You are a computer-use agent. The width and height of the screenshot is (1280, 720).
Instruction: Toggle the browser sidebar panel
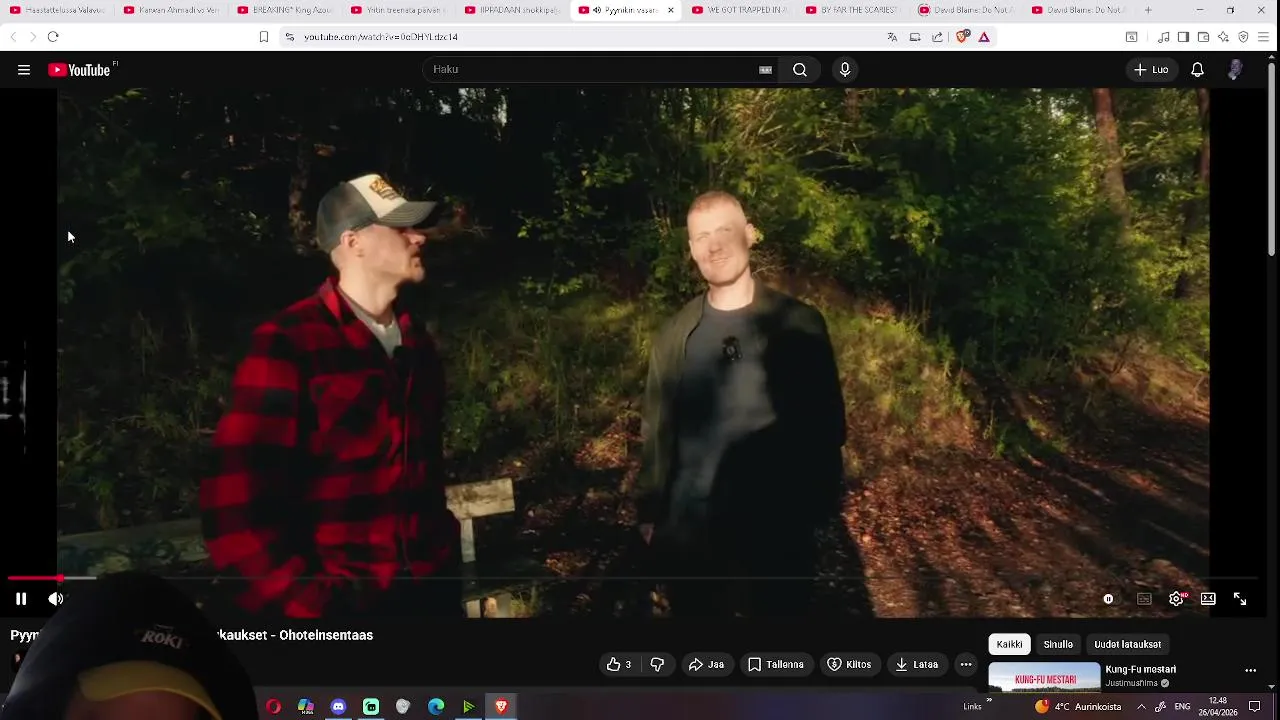(1183, 37)
